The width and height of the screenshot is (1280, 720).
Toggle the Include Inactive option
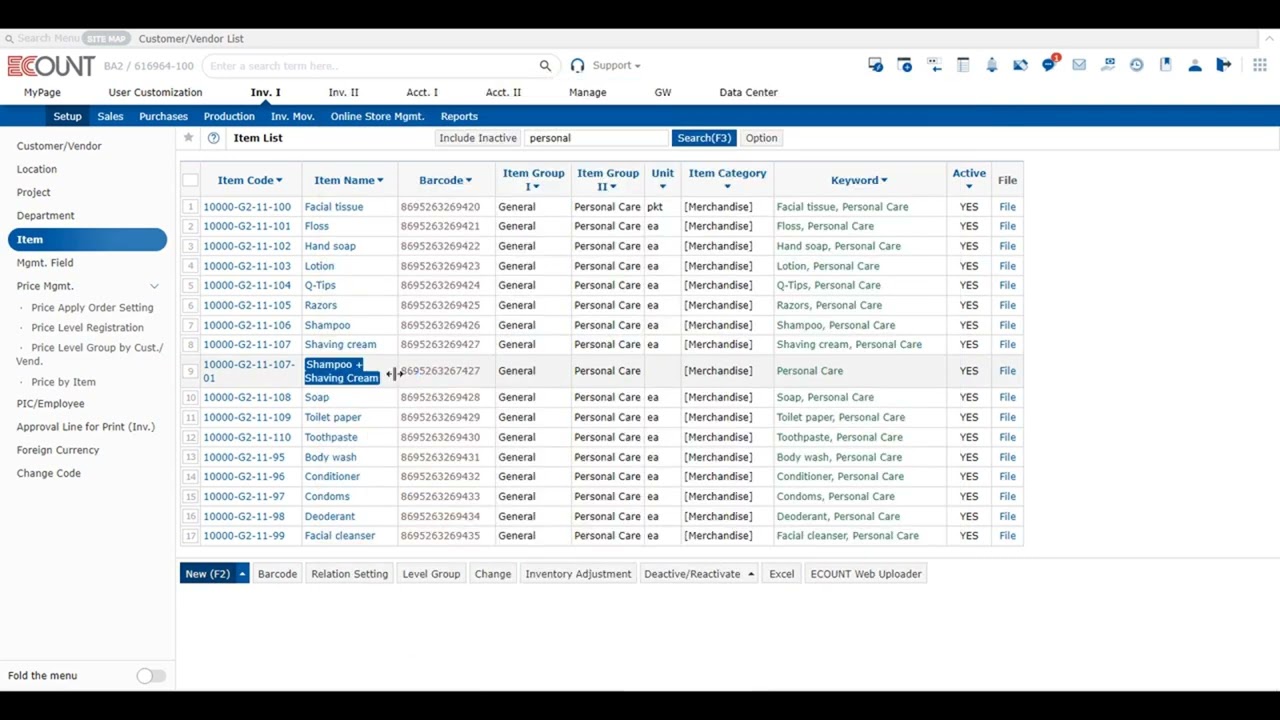pyautogui.click(x=478, y=138)
